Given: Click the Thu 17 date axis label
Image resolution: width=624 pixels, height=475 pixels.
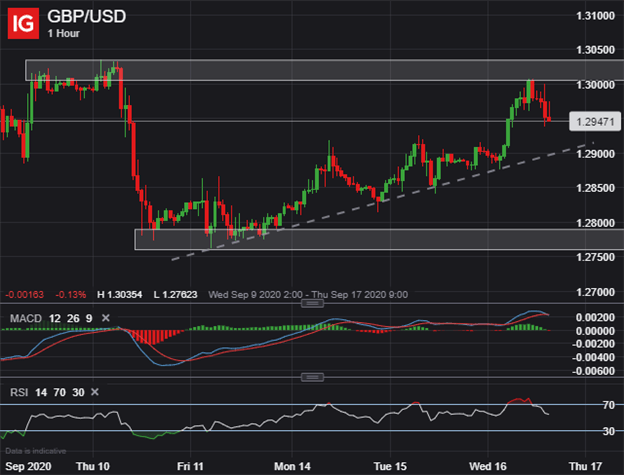Looking at the screenshot, I should (x=585, y=466).
